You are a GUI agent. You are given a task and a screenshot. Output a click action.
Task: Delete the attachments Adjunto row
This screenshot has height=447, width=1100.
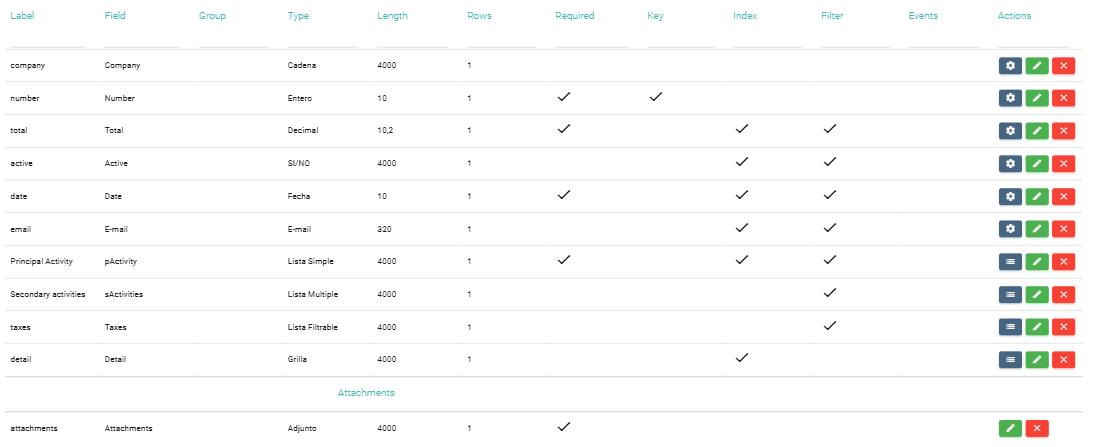1037,428
